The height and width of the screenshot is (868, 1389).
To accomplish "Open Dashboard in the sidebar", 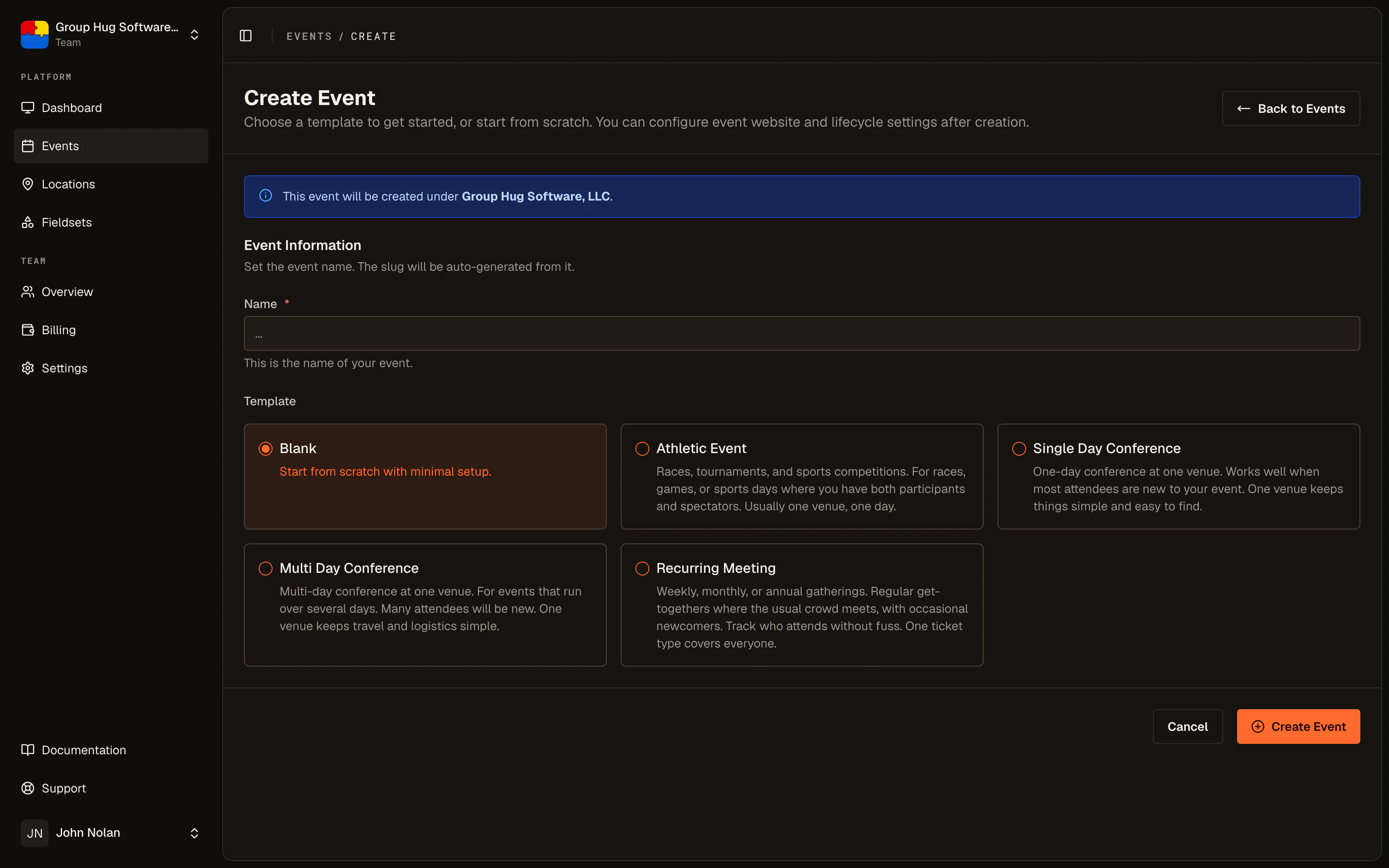I will (x=111, y=107).
